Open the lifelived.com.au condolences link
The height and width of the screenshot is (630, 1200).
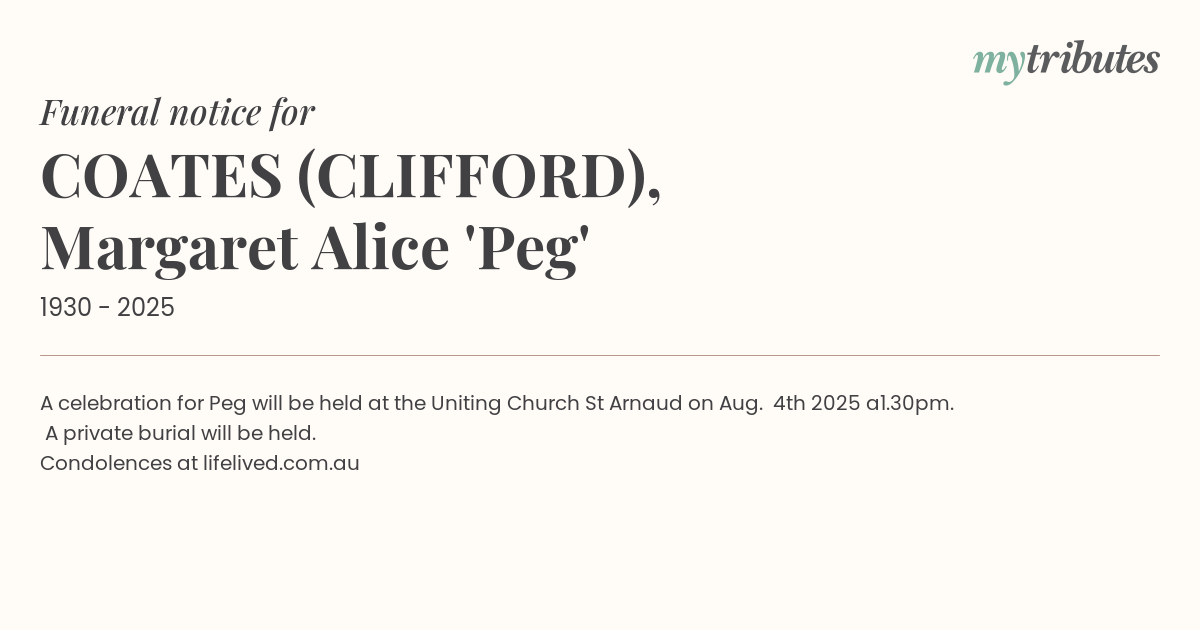[281, 464]
